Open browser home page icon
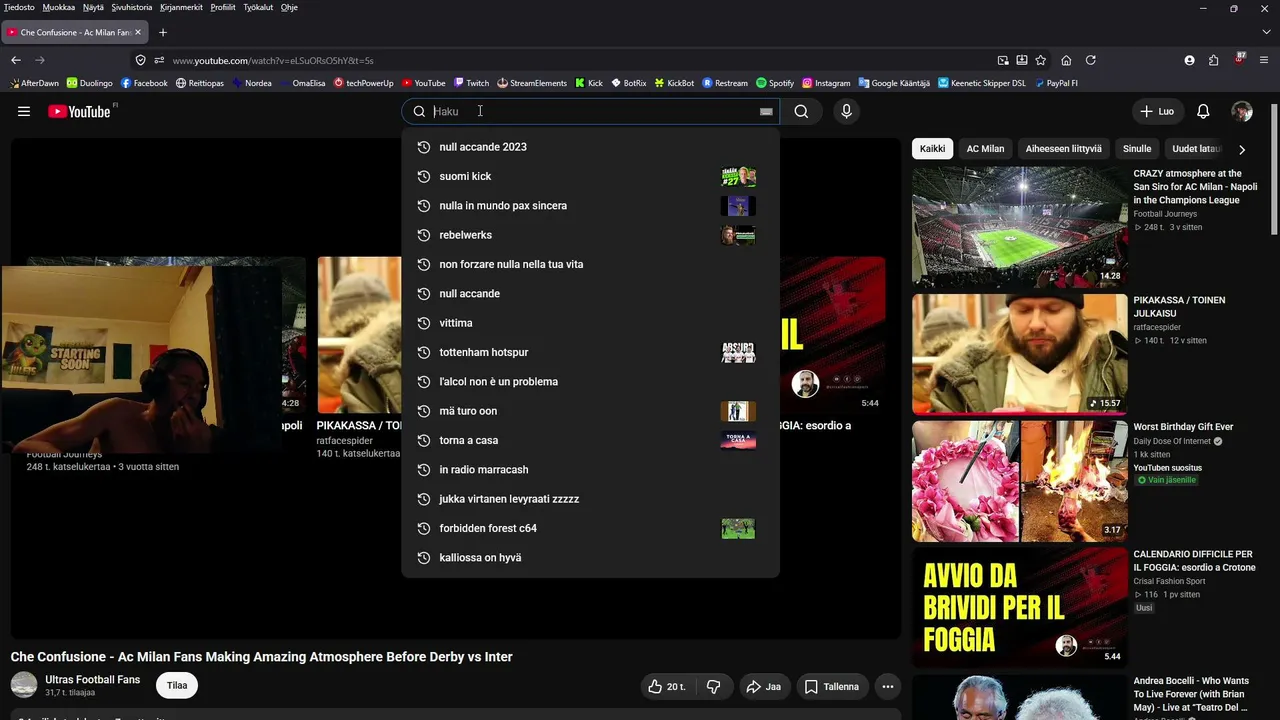Screen dimensions: 1280x720 click(1066, 60)
